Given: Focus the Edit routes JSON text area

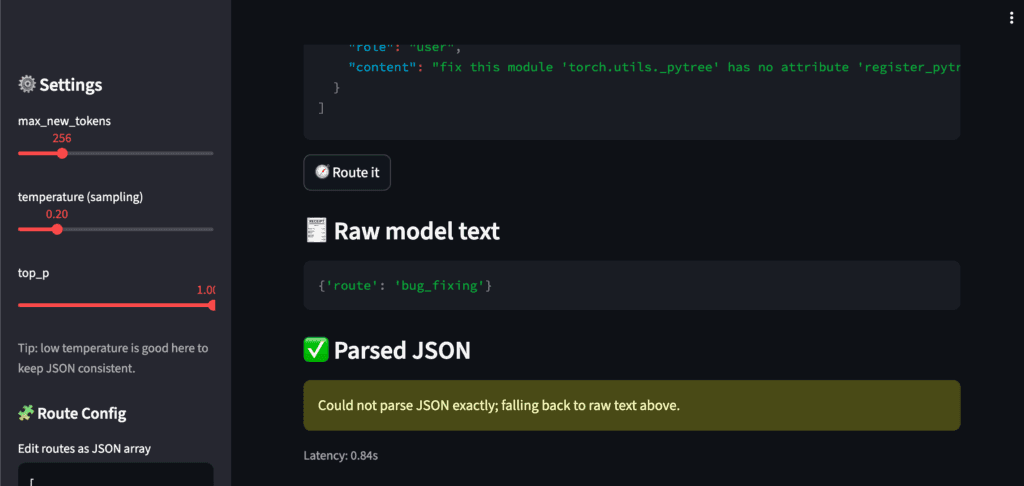Looking at the screenshot, I should 115,475.
